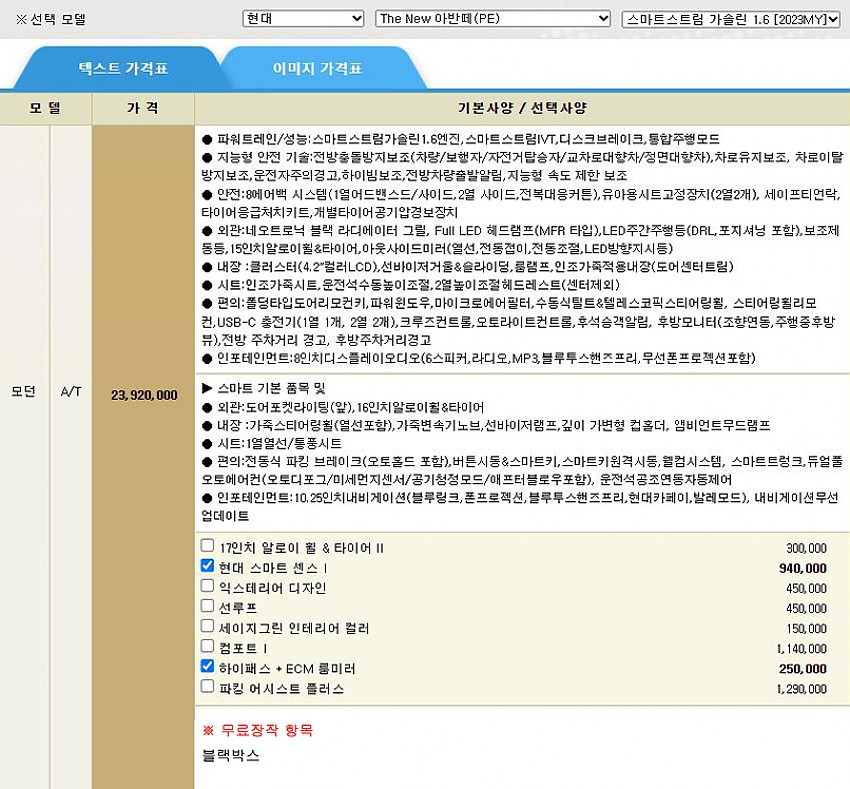This screenshot has width=850, height=789.
Task: Expand the The New 아반떼(PE) model dropdown
Action: 492,19
